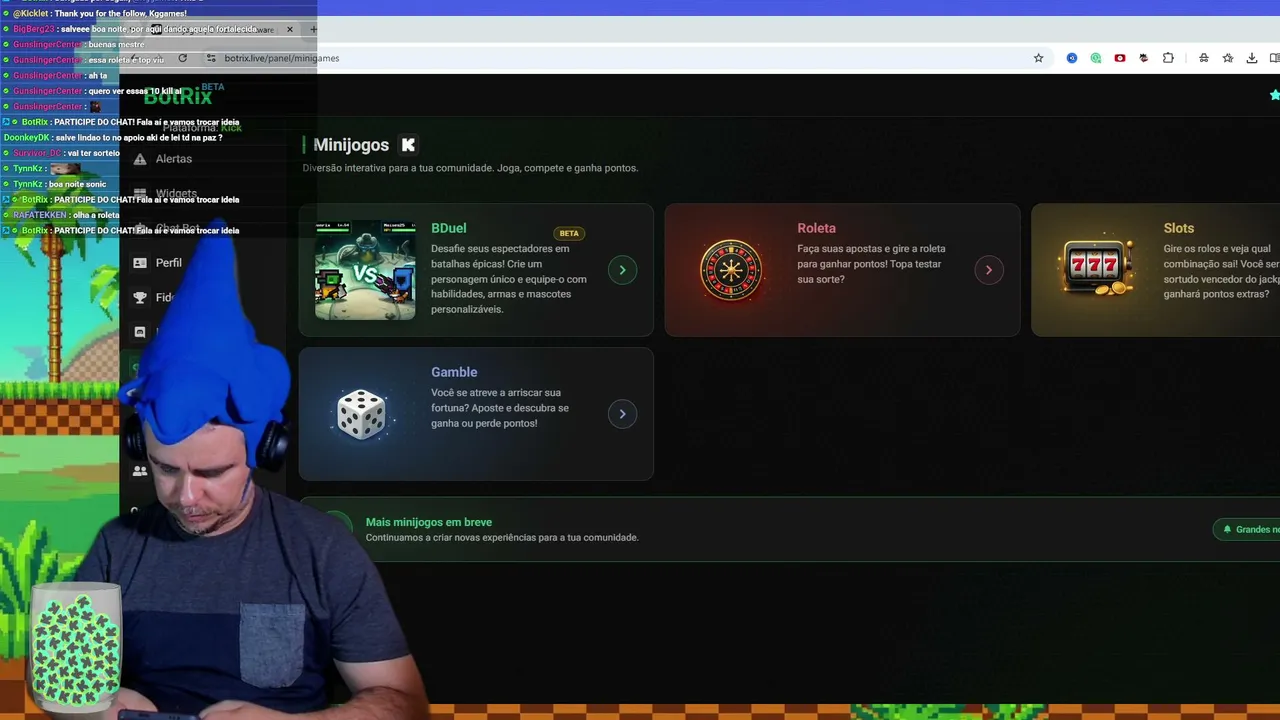Open Alertas in the sidebar
Image resolution: width=1280 pixels, height=720 pixels.
coord(174,159)
